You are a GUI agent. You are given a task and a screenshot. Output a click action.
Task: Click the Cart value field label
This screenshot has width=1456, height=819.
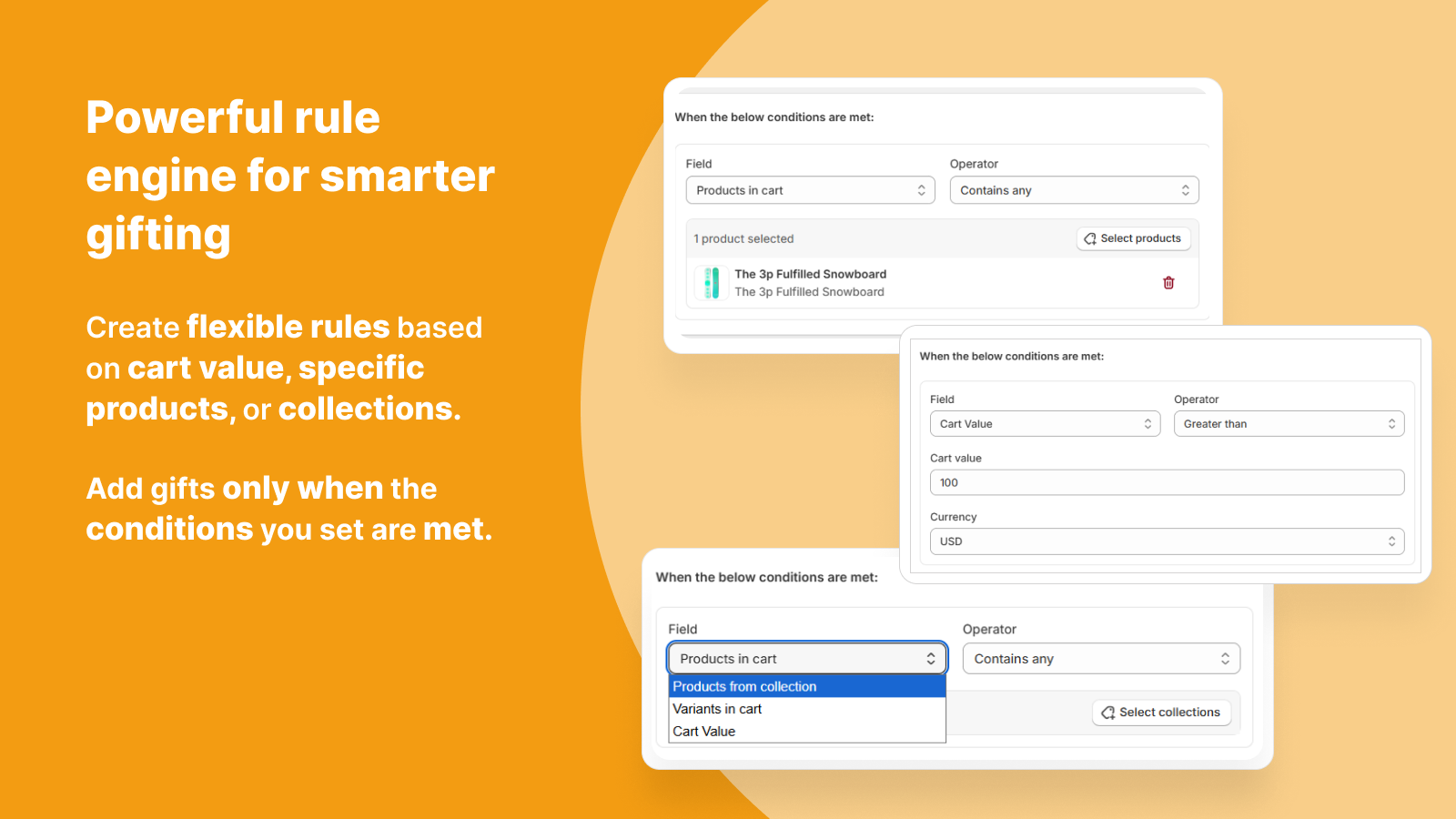coord(955,459)
